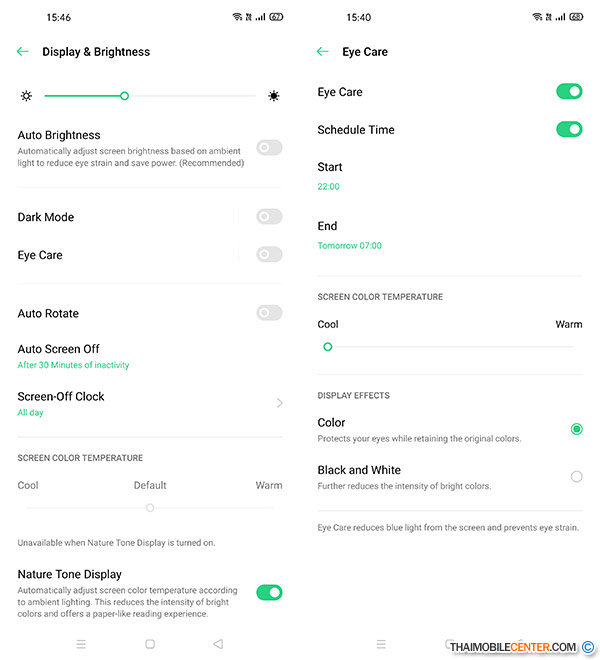Tap right phone's recent apps menu icon
Screen dimensions: 600x660
(x=381, y=644)
